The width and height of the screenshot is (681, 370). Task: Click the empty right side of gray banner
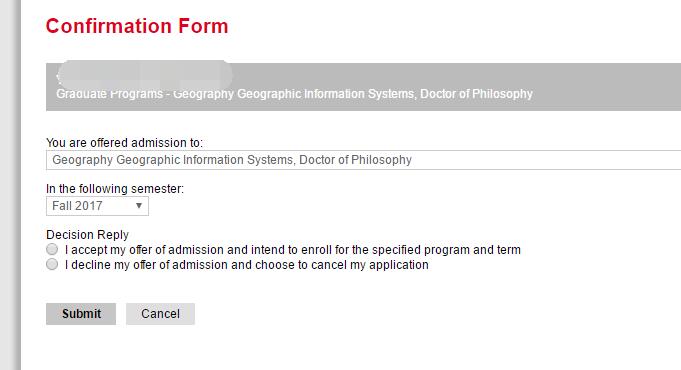(608, 87)
